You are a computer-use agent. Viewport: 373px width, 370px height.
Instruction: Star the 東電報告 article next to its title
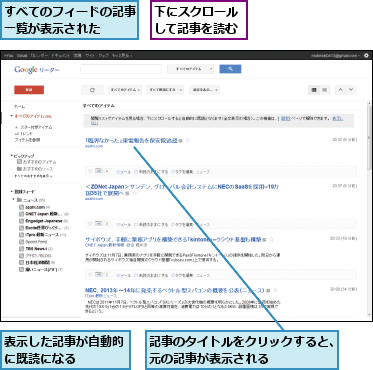pyautogui.click(x=187, y=141)
